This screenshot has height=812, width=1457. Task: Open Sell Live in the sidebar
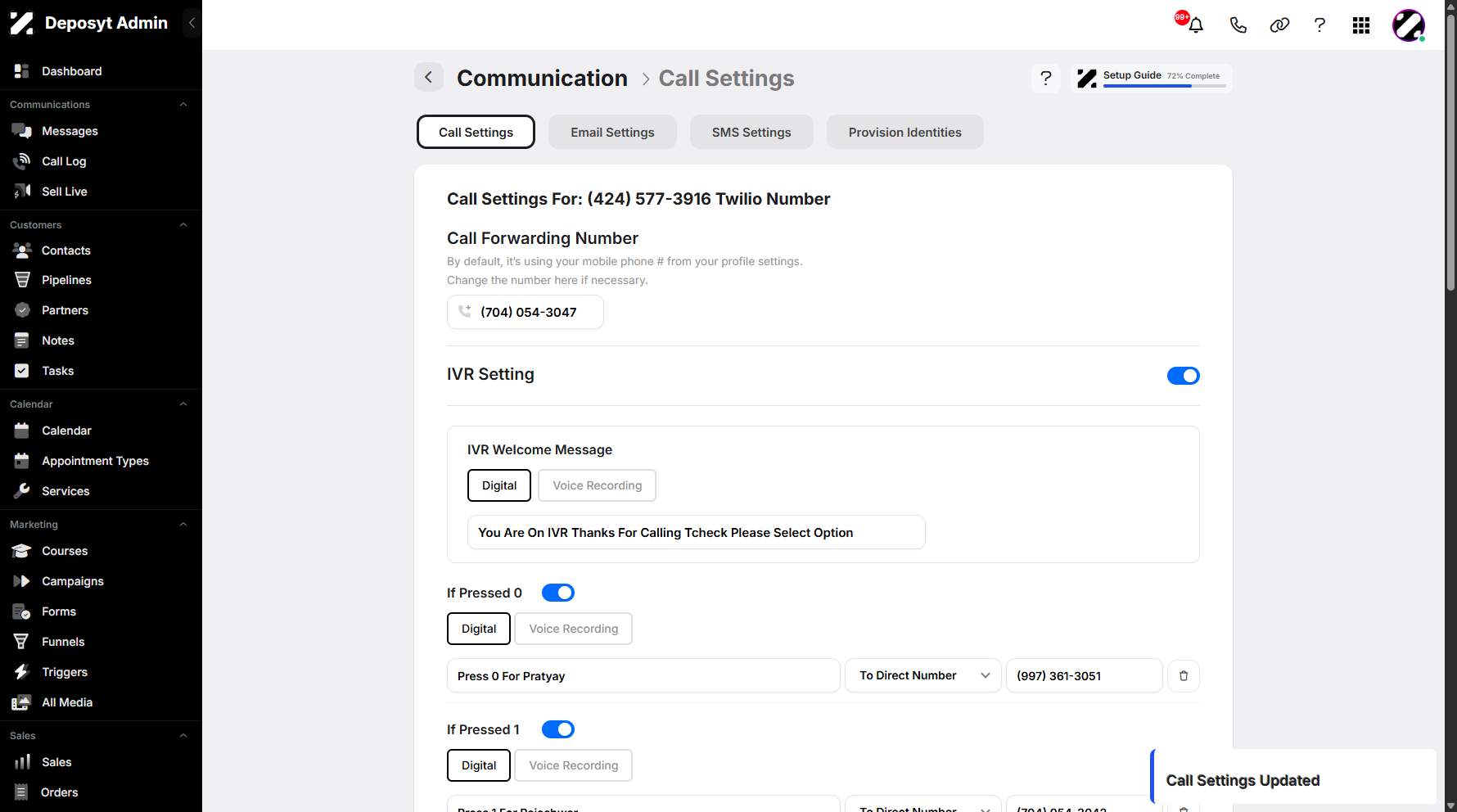[64, 192]
